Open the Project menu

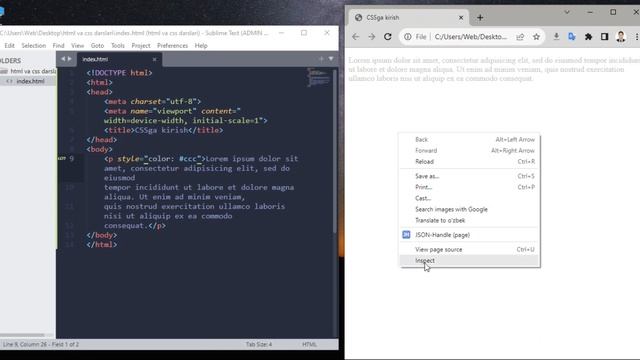[141, 46]
